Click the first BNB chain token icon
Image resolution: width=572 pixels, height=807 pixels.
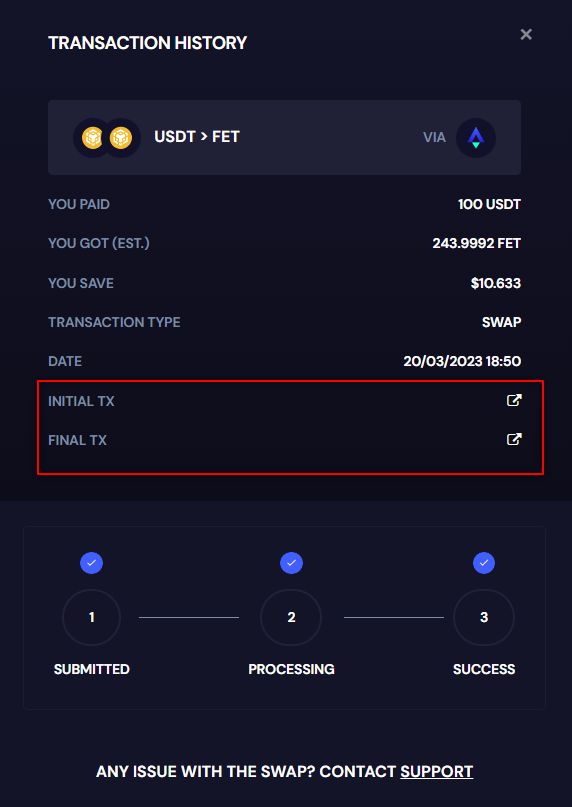click(x=93, y=138)
